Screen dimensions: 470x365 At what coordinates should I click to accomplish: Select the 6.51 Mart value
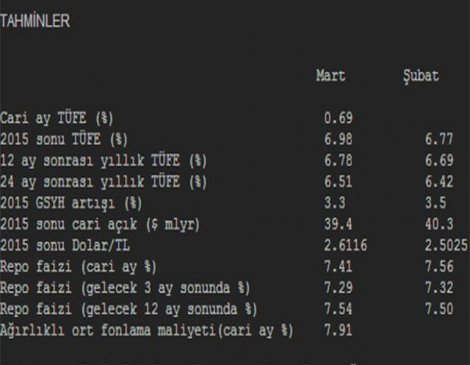[338, 182]
